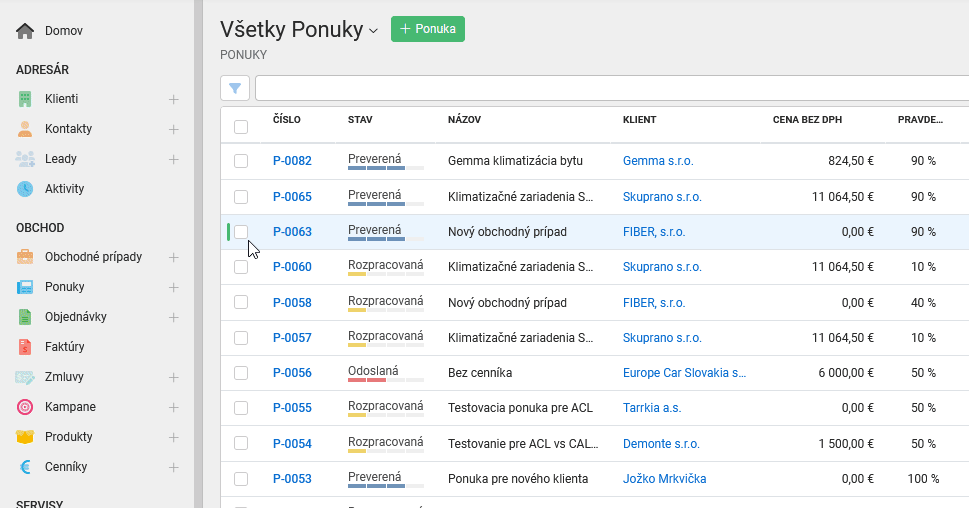Open Obchodné prípady in sidebar menu
The image size is (969, 508).
coord(93,256)
